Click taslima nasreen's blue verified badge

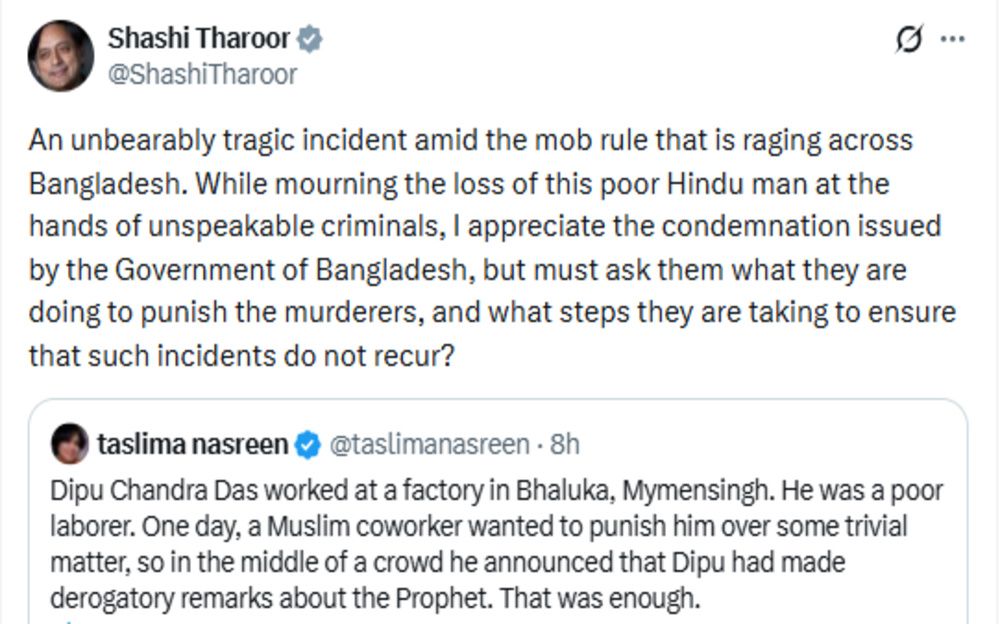[x=309, y=444]
